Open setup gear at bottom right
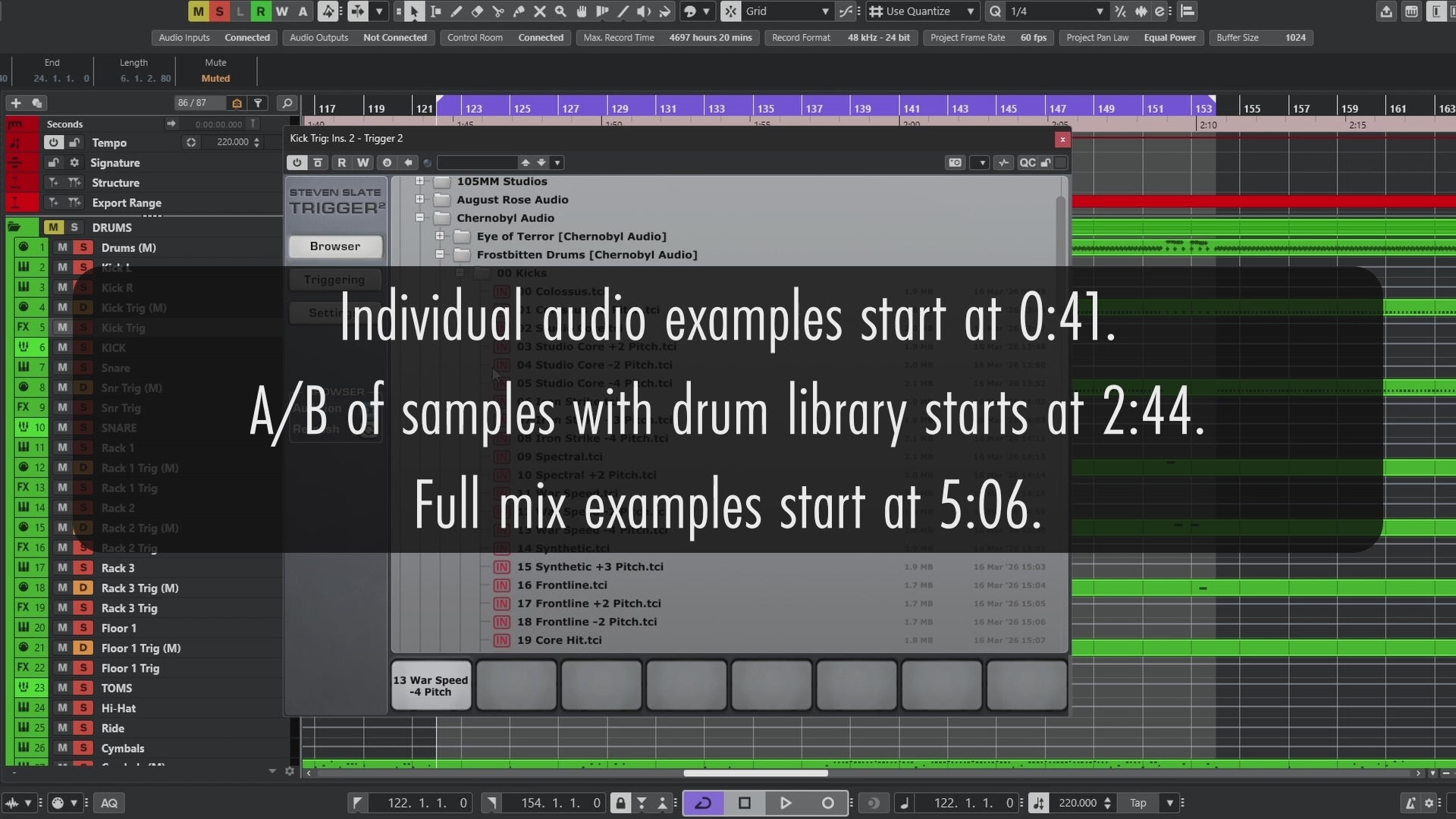1456x819 pixels. tap(1429, 803)
